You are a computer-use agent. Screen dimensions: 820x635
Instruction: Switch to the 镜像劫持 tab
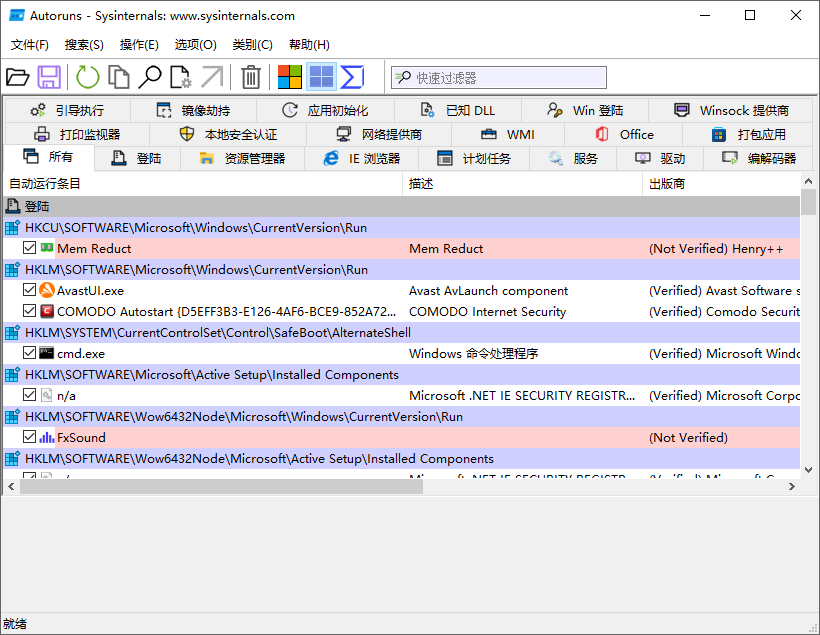tap(193, 110)
